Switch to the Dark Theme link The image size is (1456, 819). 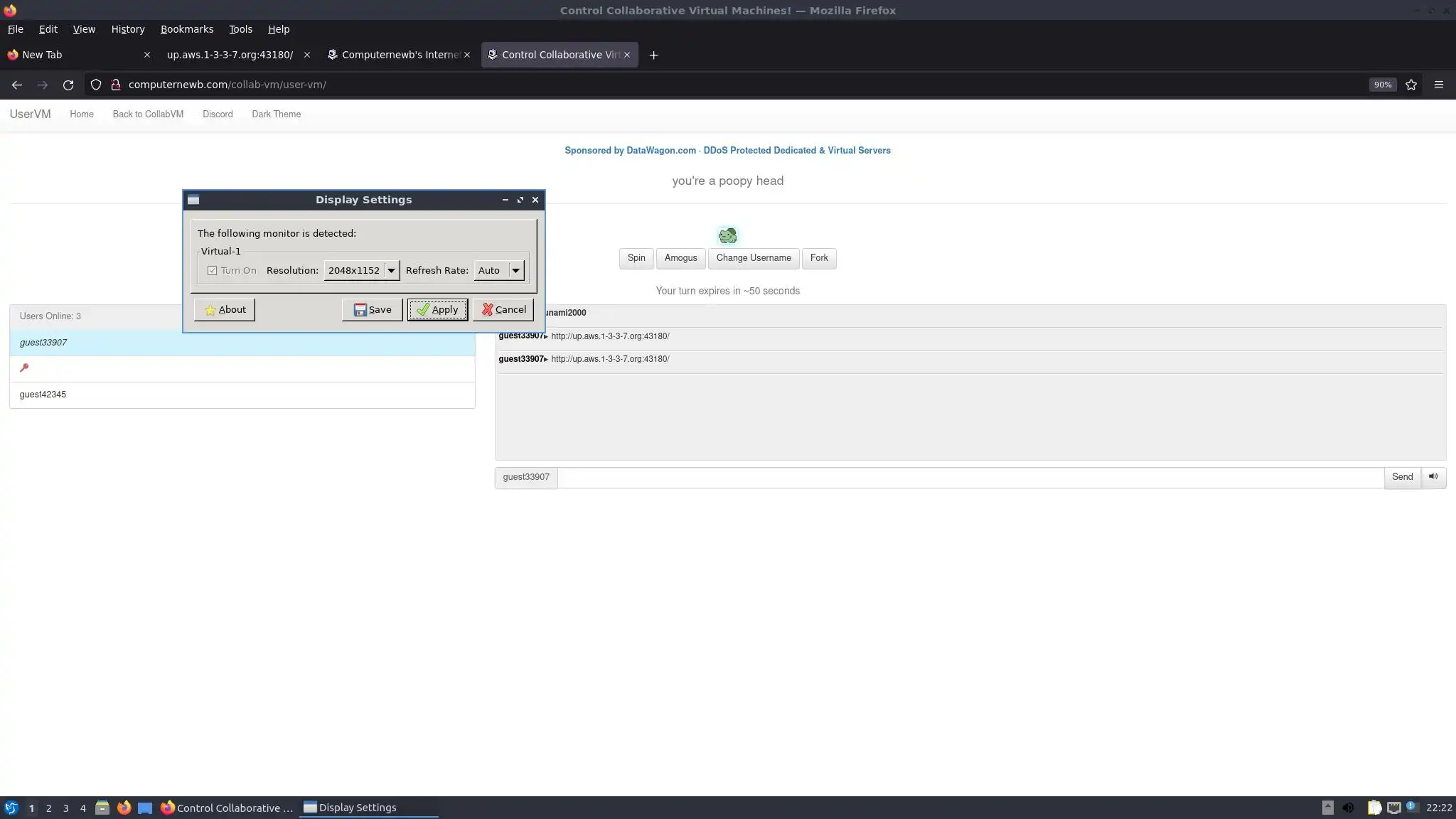click(276, 114)
